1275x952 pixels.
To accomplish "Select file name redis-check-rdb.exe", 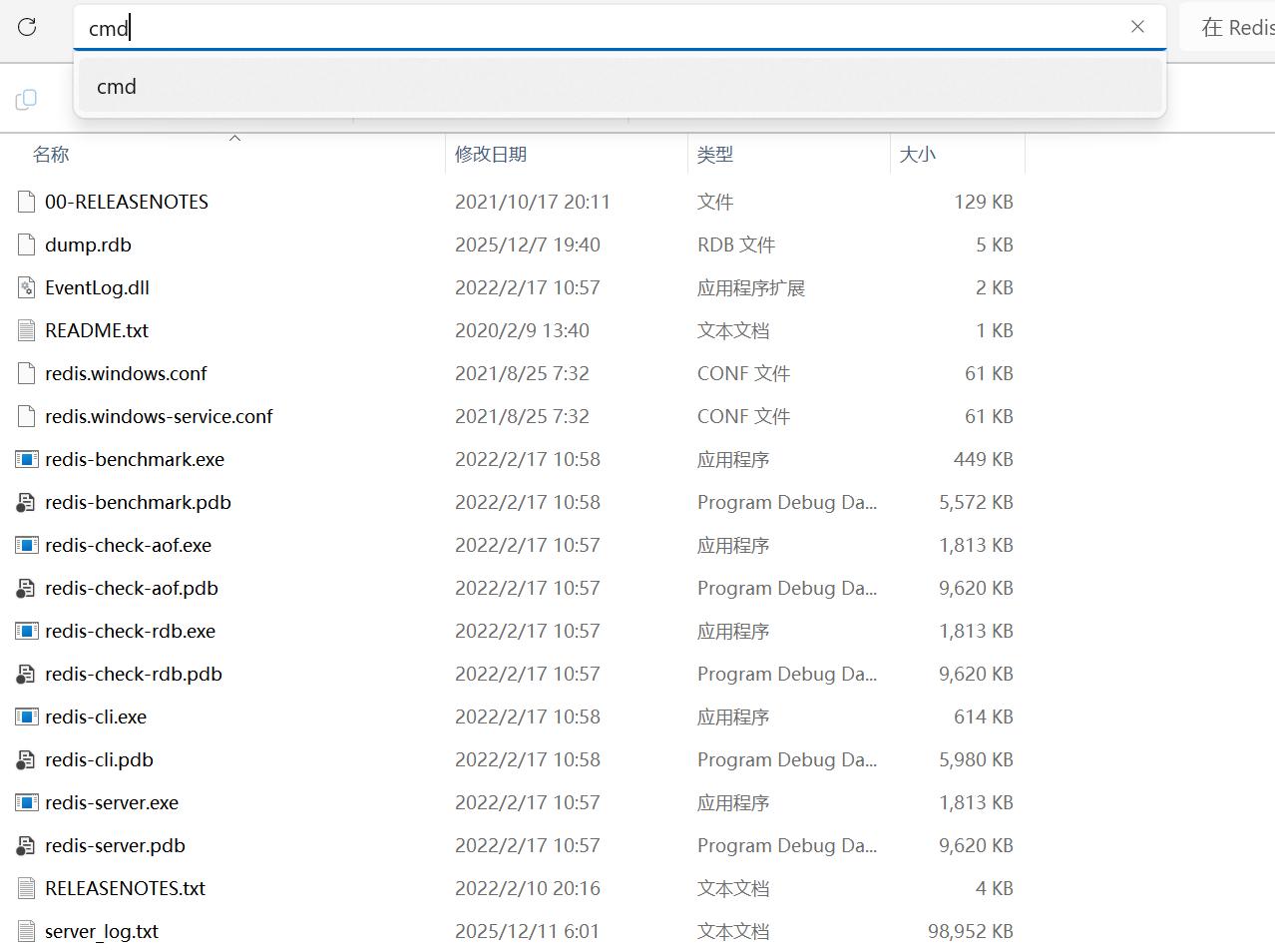I will [130, 631].
